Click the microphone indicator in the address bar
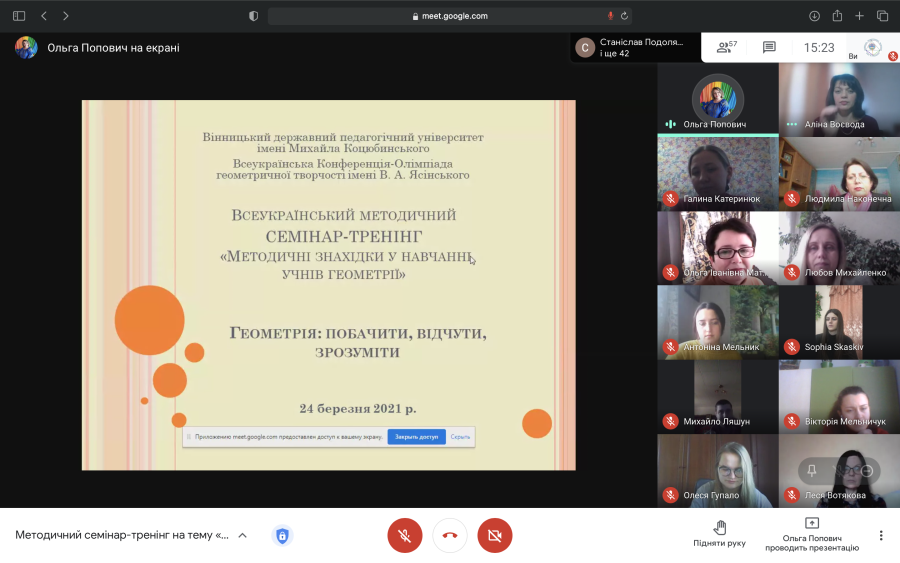This screenshot has height=563, width=900. click(x=610, y=16)
